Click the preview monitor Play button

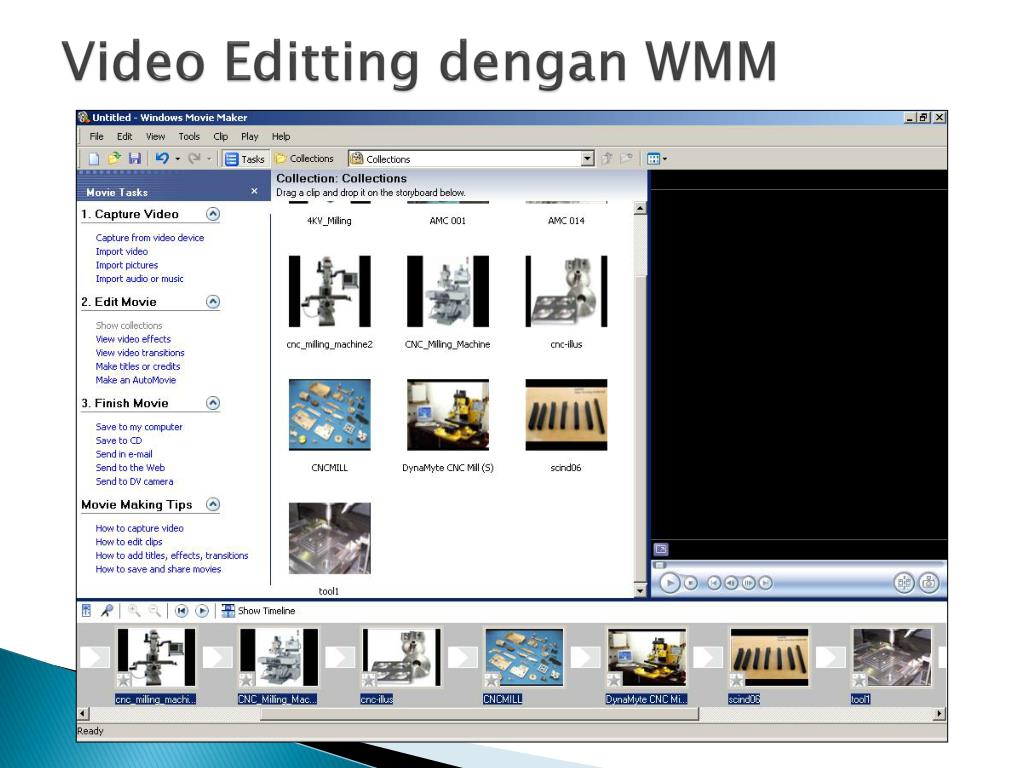coord(669,583)
